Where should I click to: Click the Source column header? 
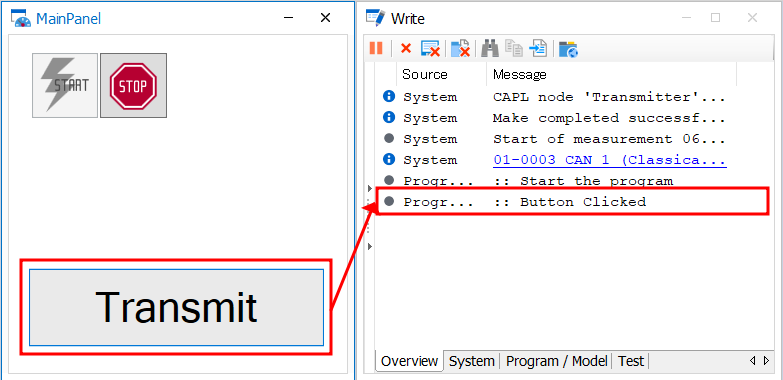pos(441,74)
